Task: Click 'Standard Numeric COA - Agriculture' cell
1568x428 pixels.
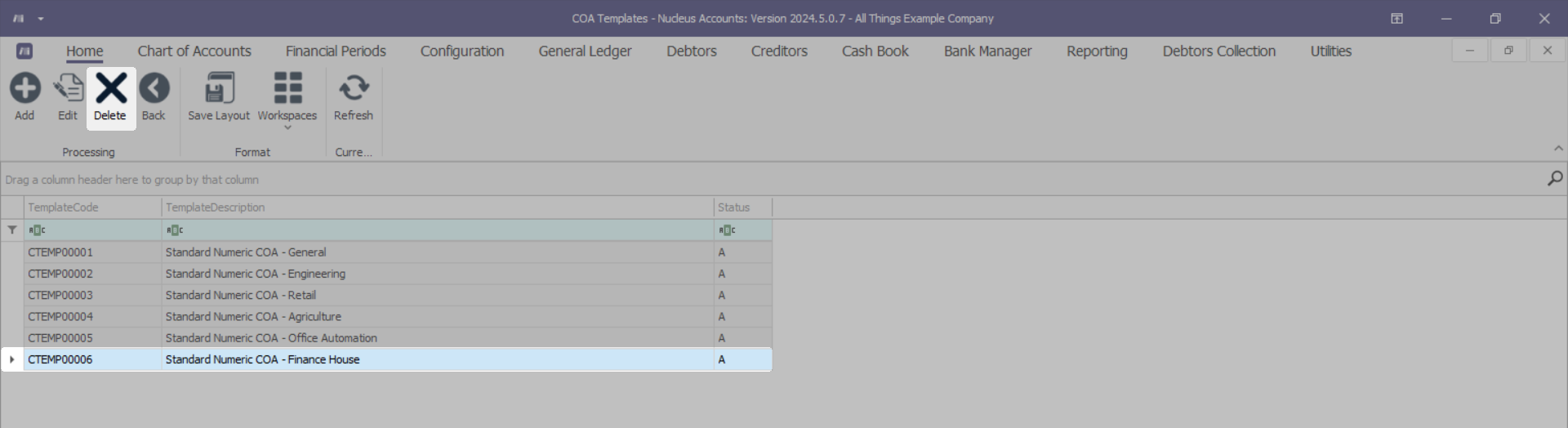Action: (x=437, y=316)
